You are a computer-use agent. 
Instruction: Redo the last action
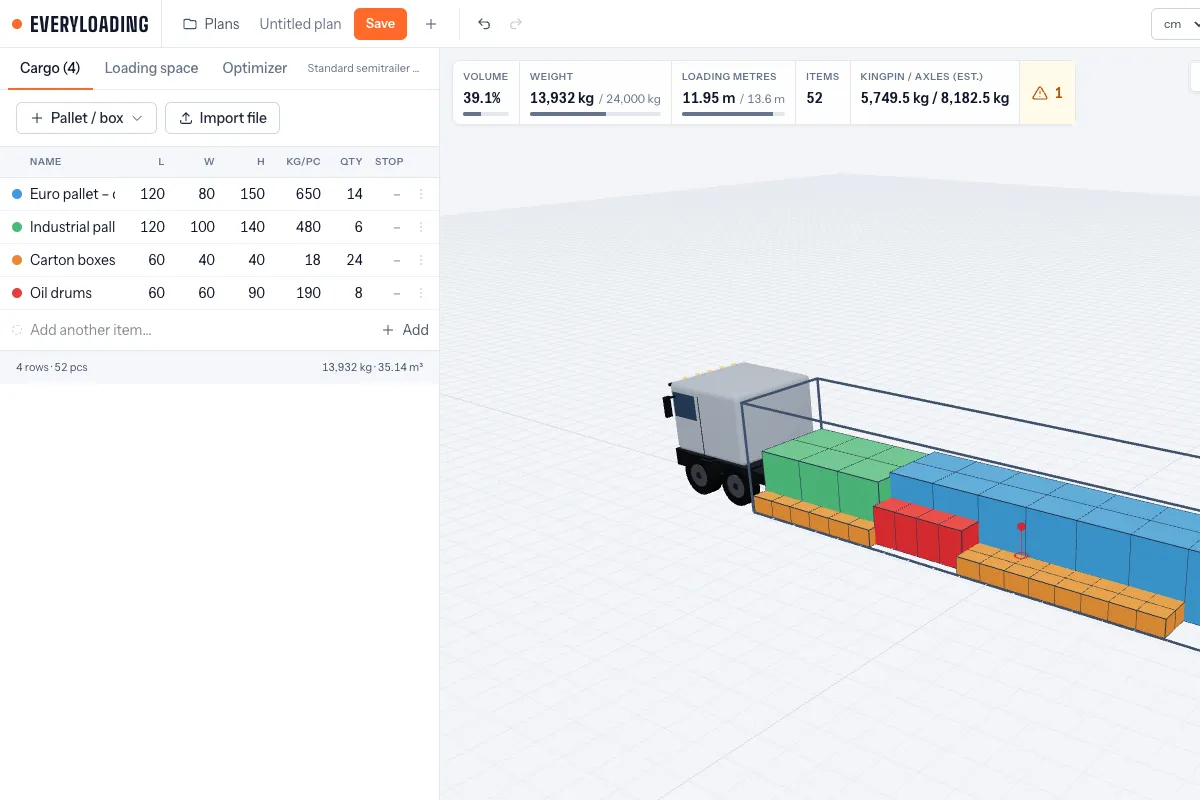coord(516,24)
